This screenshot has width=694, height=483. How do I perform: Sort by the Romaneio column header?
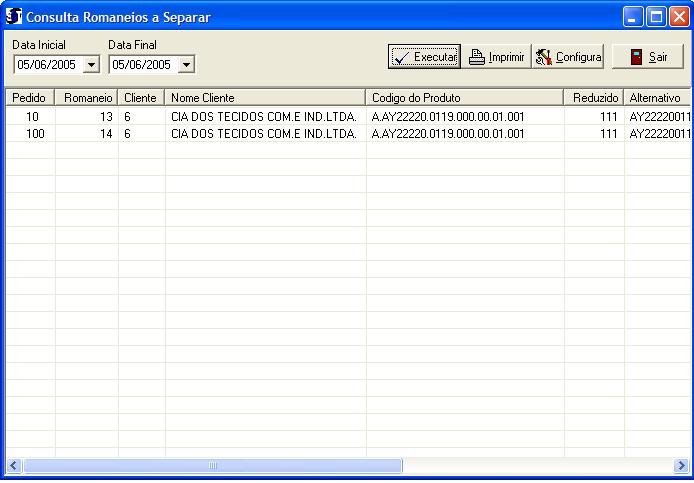coord(87,98)
